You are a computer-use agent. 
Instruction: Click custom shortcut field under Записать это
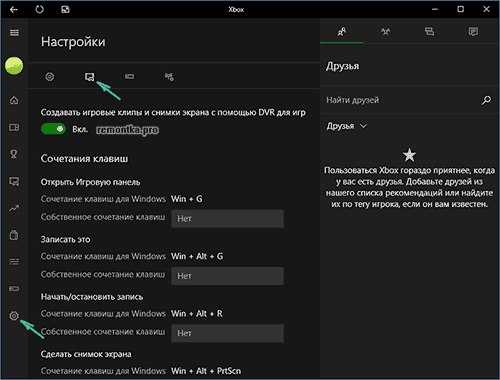click(227, 276)
